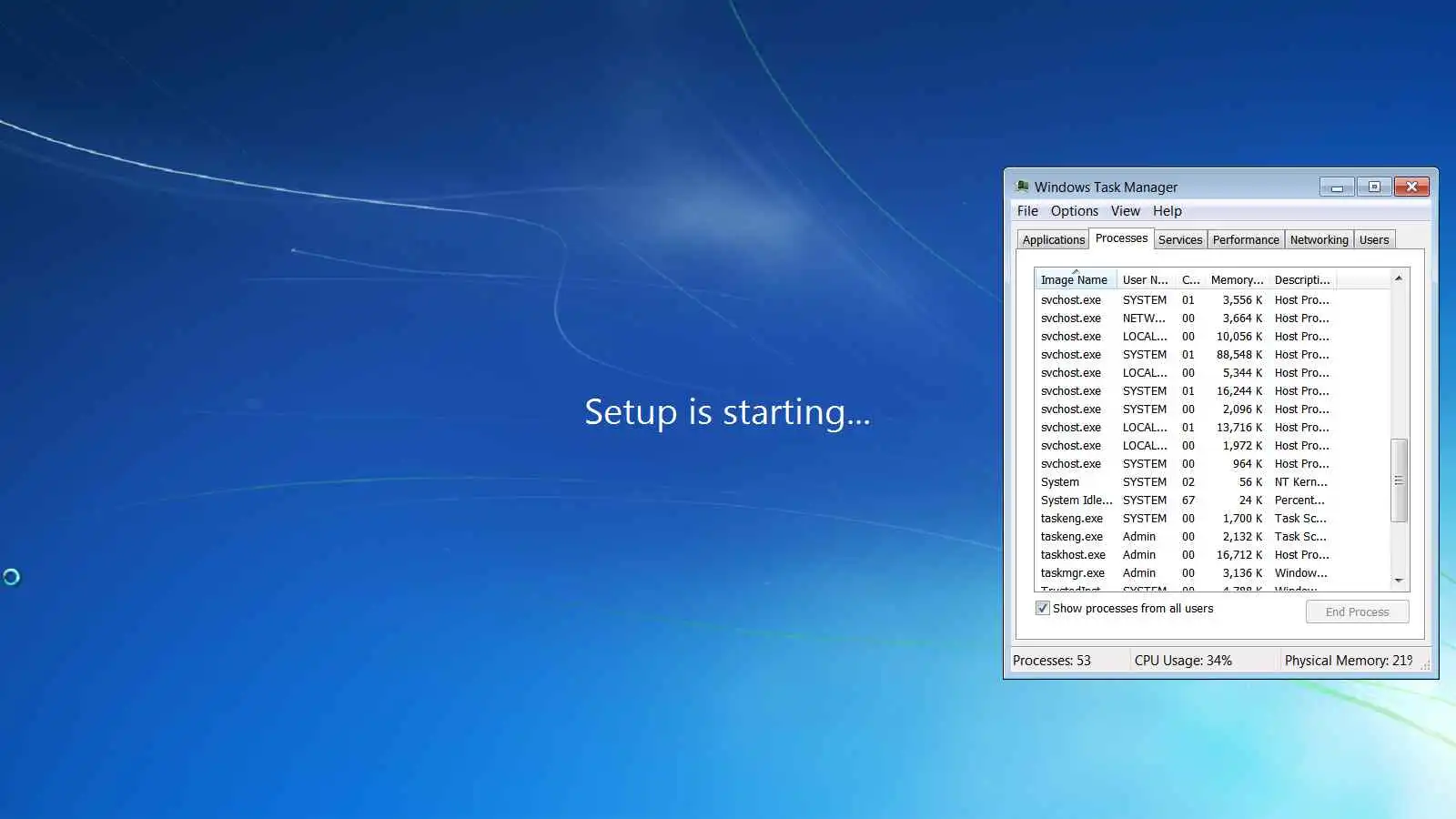Uncheck Show processes from all users

(x=1043, y=609)
